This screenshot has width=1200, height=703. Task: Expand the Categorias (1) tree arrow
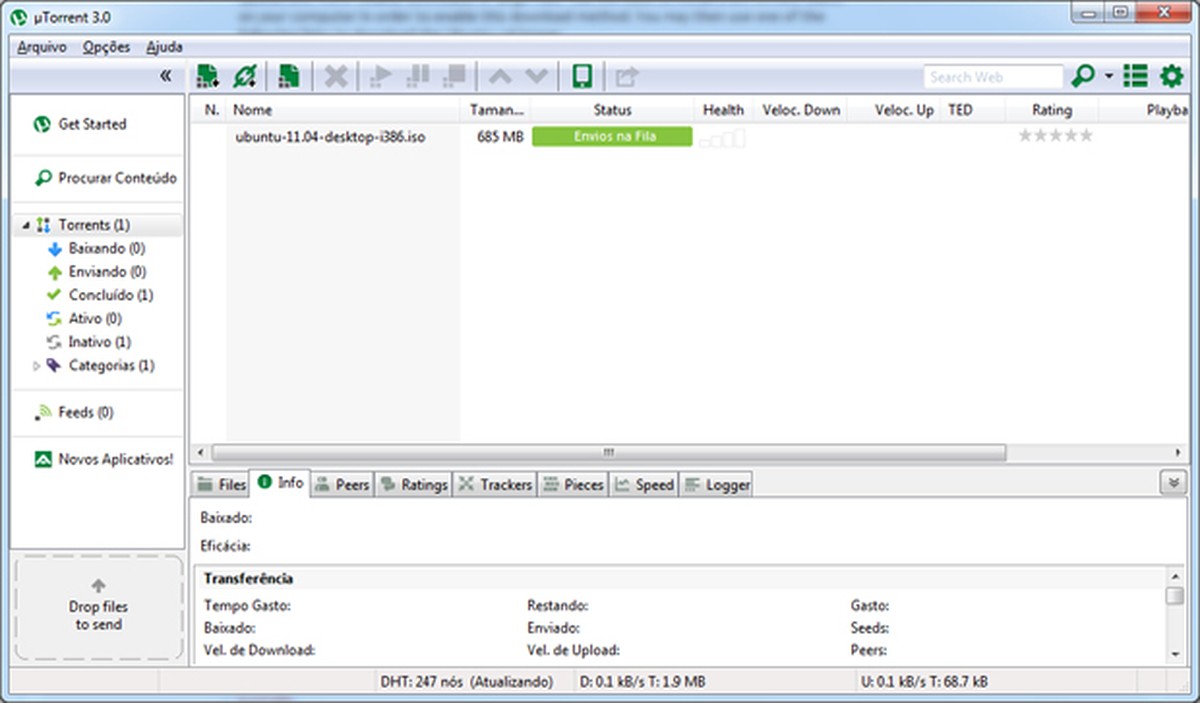37,366
